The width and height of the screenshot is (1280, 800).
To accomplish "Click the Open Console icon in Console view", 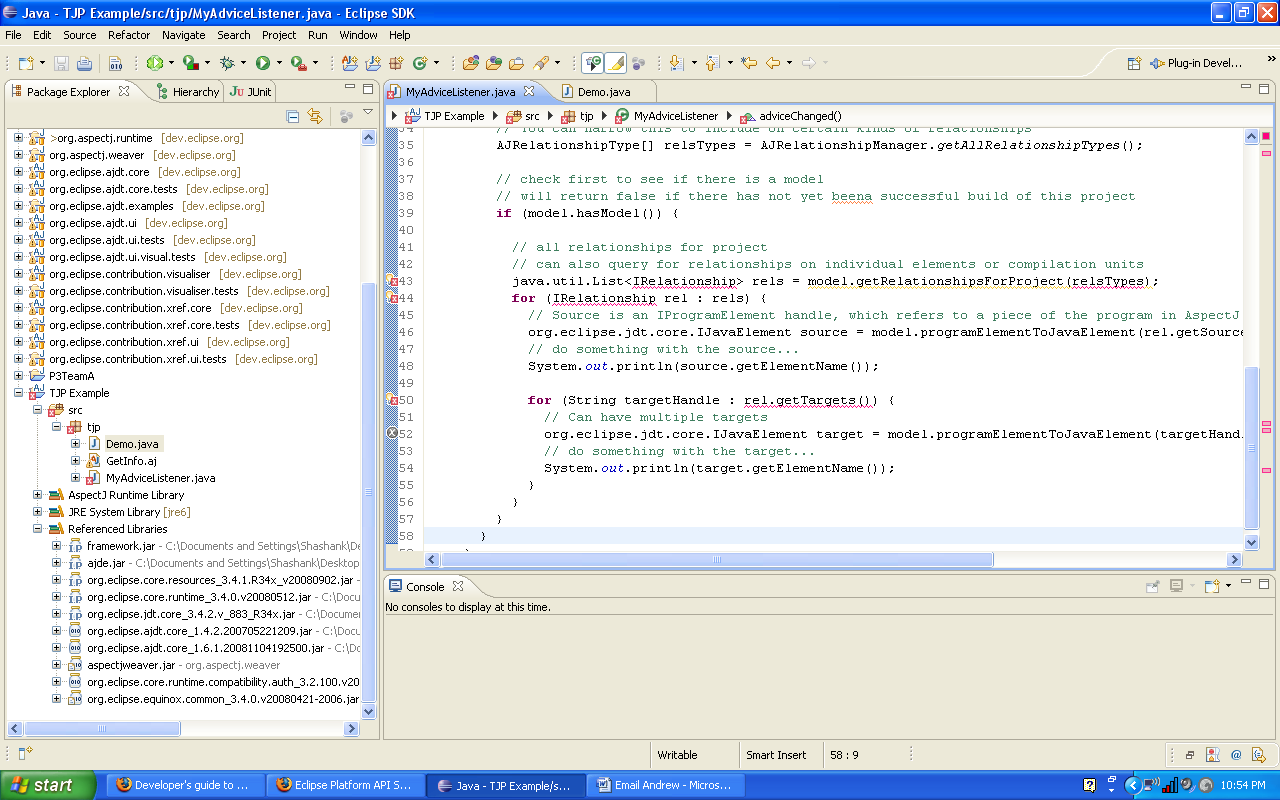I will coord(1212,587).
